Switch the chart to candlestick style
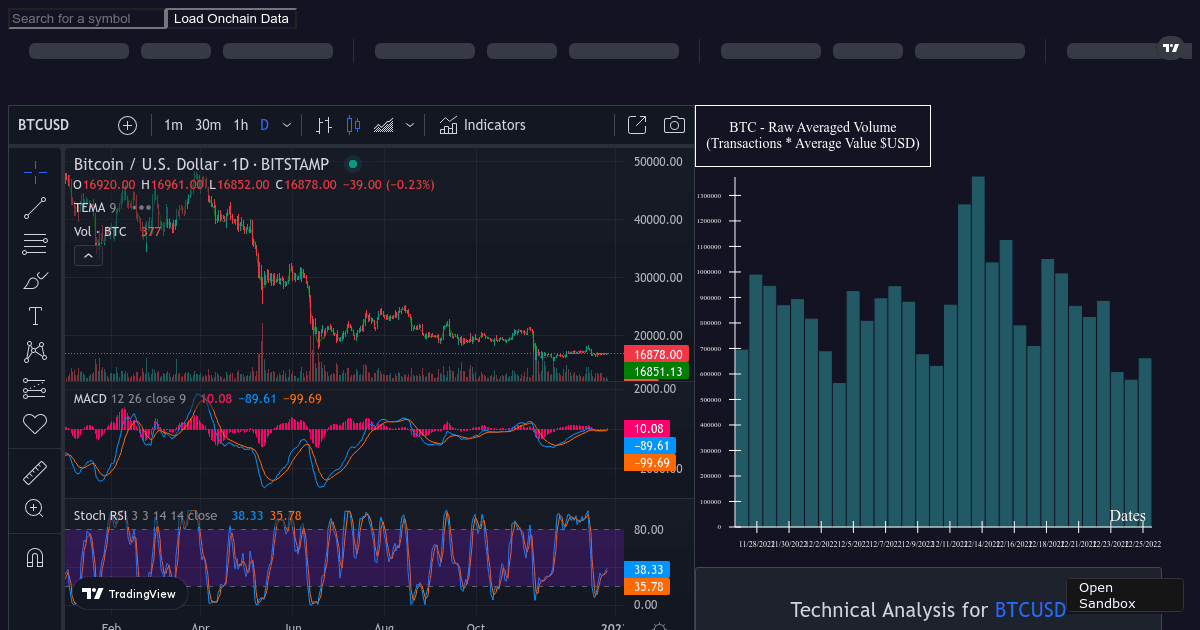 click(x=351, y=124)
